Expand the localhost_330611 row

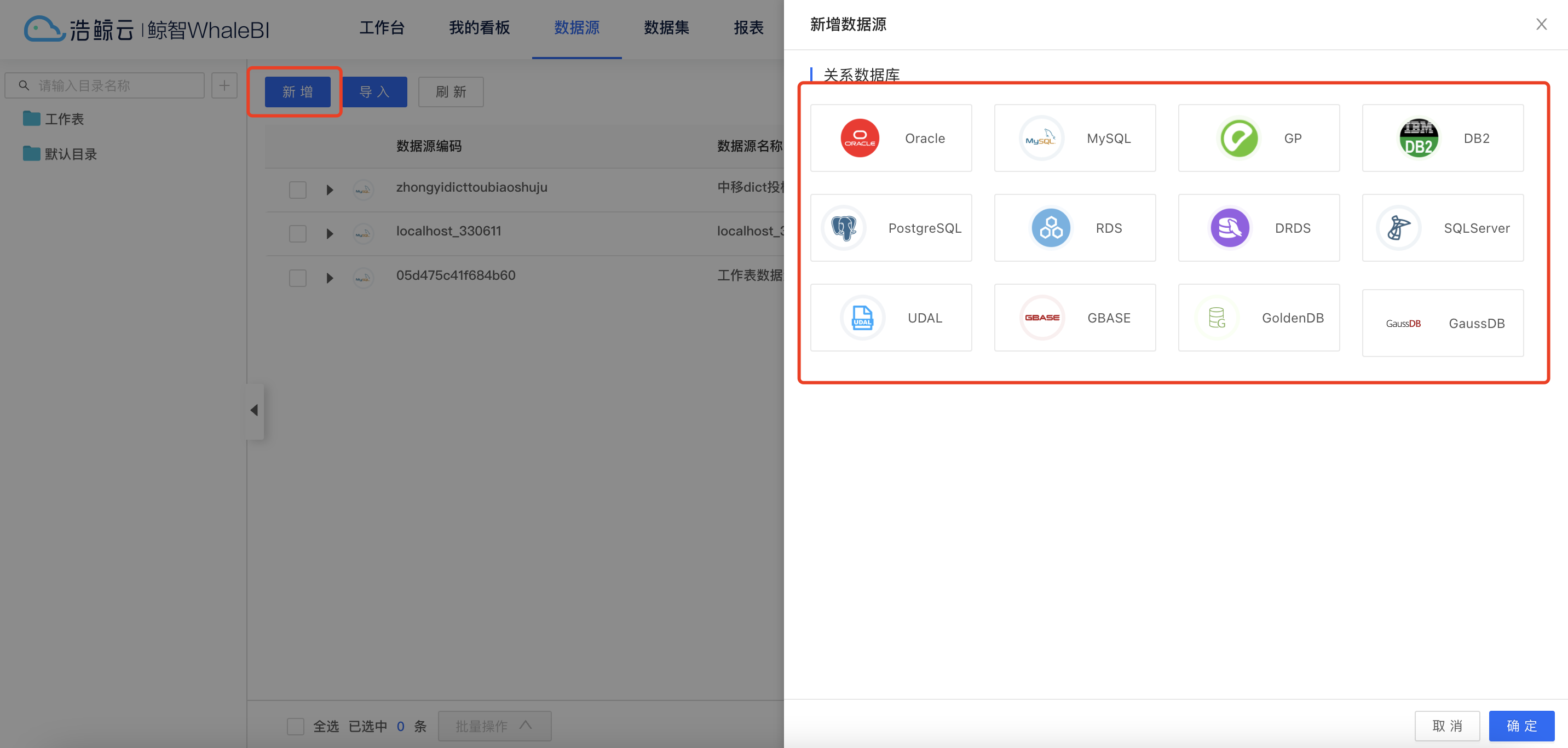coord(329,234)
